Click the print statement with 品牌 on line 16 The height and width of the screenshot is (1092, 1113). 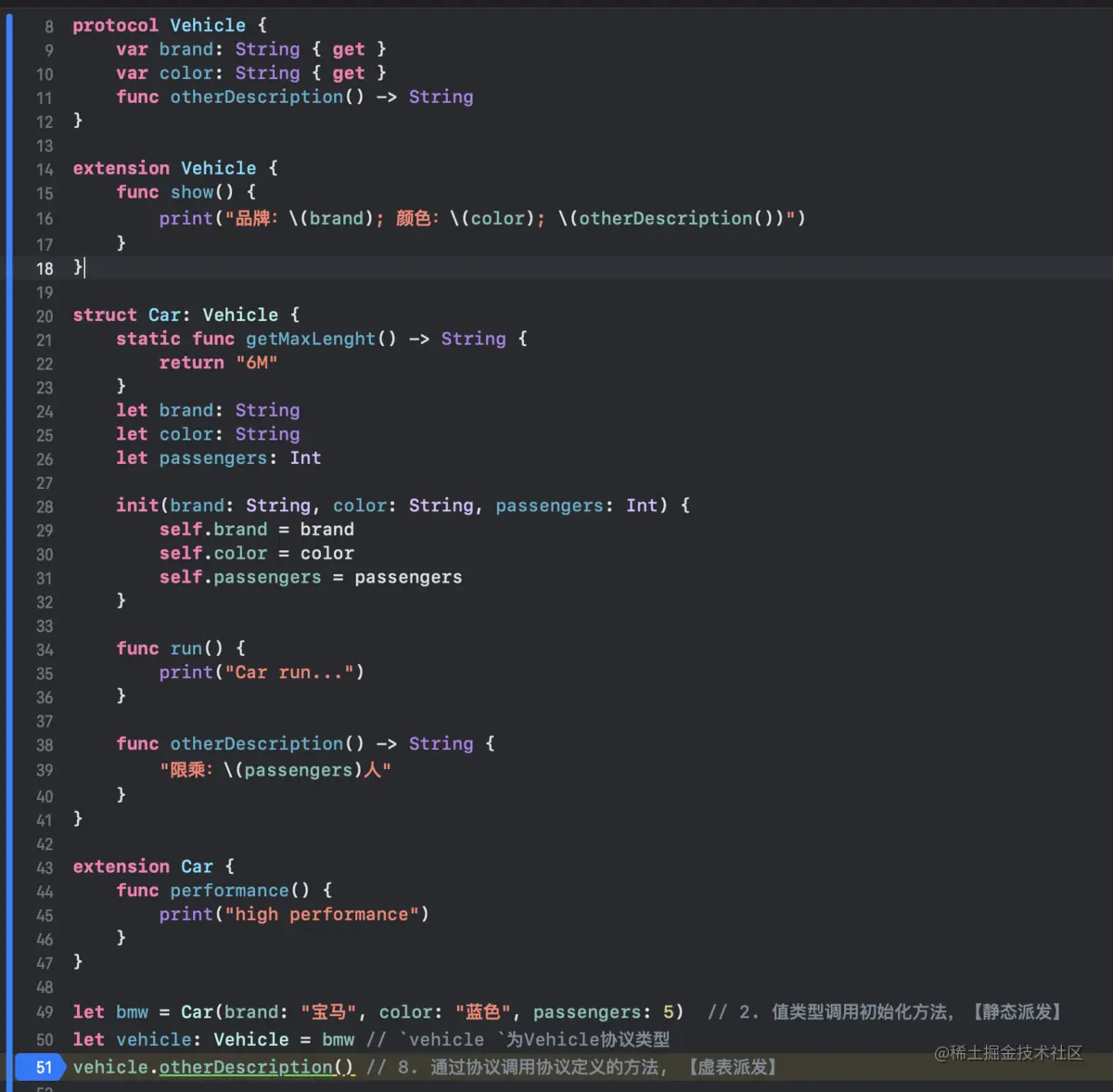(x=482, y=218)
